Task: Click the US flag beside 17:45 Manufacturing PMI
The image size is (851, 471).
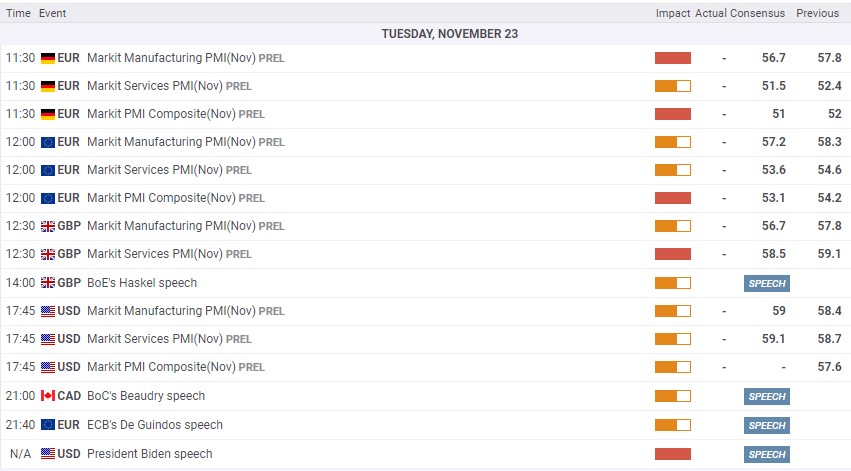Action: [x=47, y=311]
